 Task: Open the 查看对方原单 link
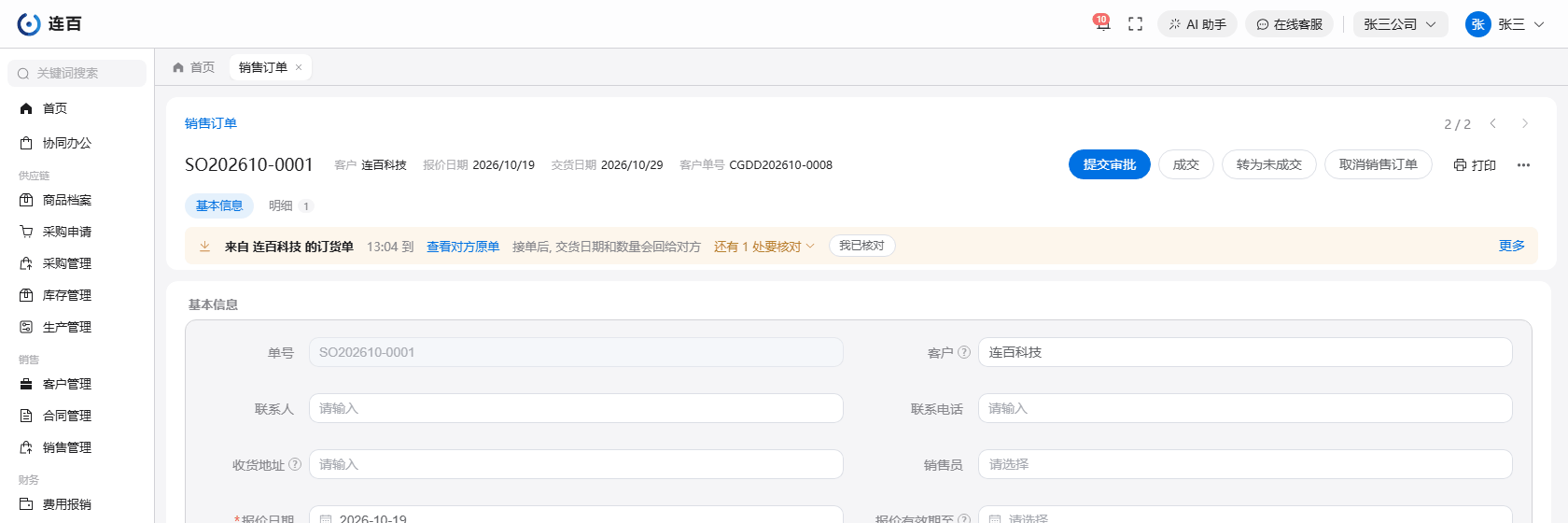click(463, 247)
